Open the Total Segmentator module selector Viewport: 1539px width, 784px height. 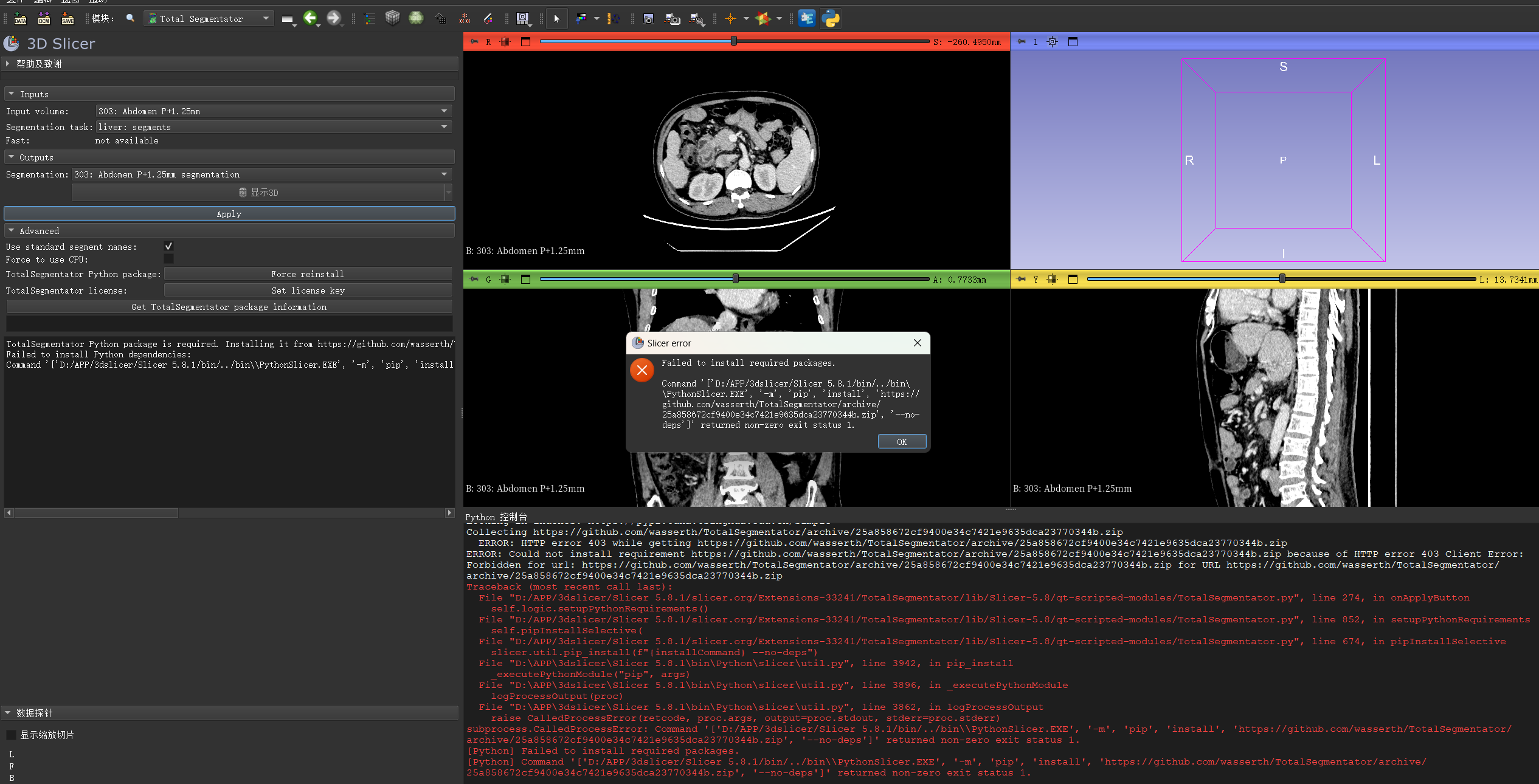pos(209,19)
